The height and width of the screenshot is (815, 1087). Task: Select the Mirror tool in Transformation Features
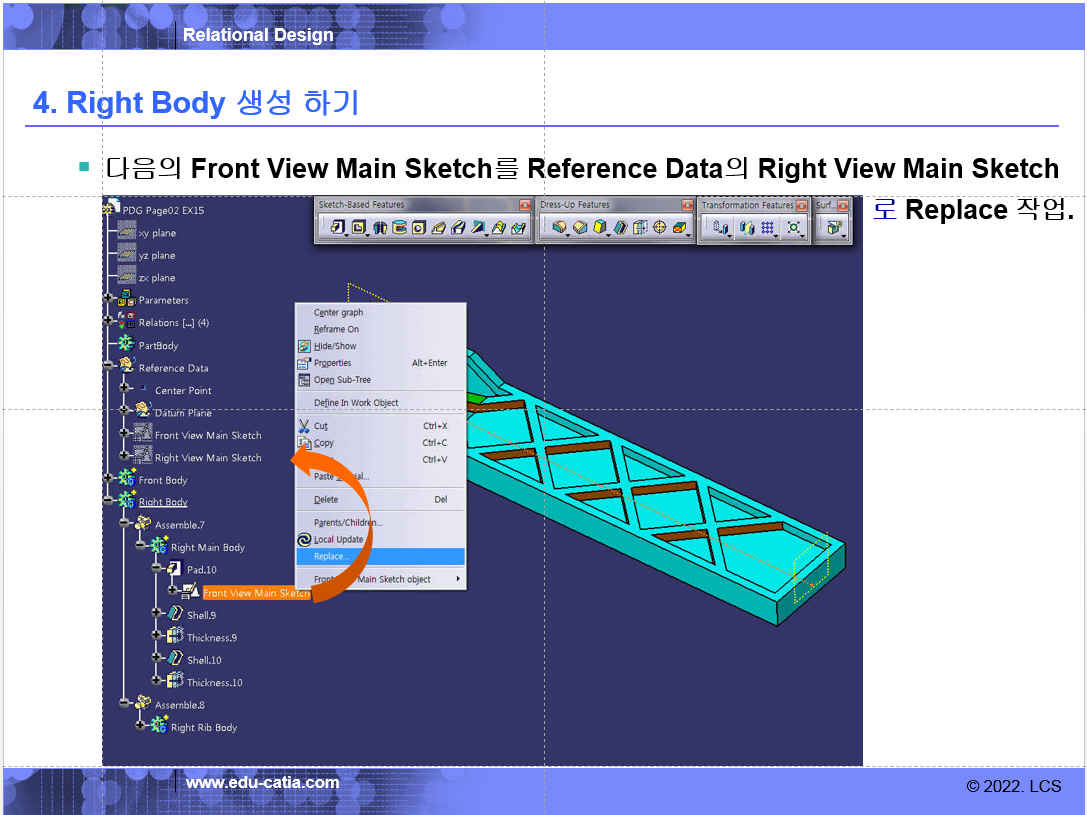pos(746,228)
